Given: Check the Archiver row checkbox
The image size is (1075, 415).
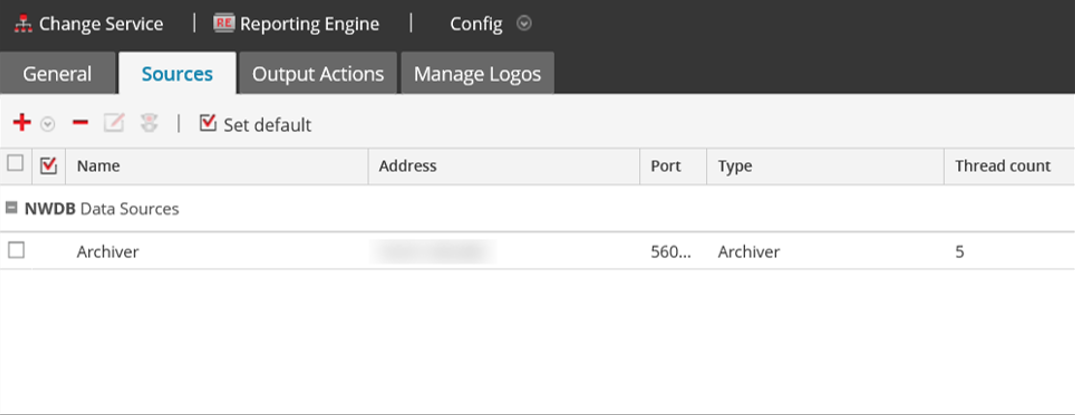Looking at the screenshot, I should 15,251.
